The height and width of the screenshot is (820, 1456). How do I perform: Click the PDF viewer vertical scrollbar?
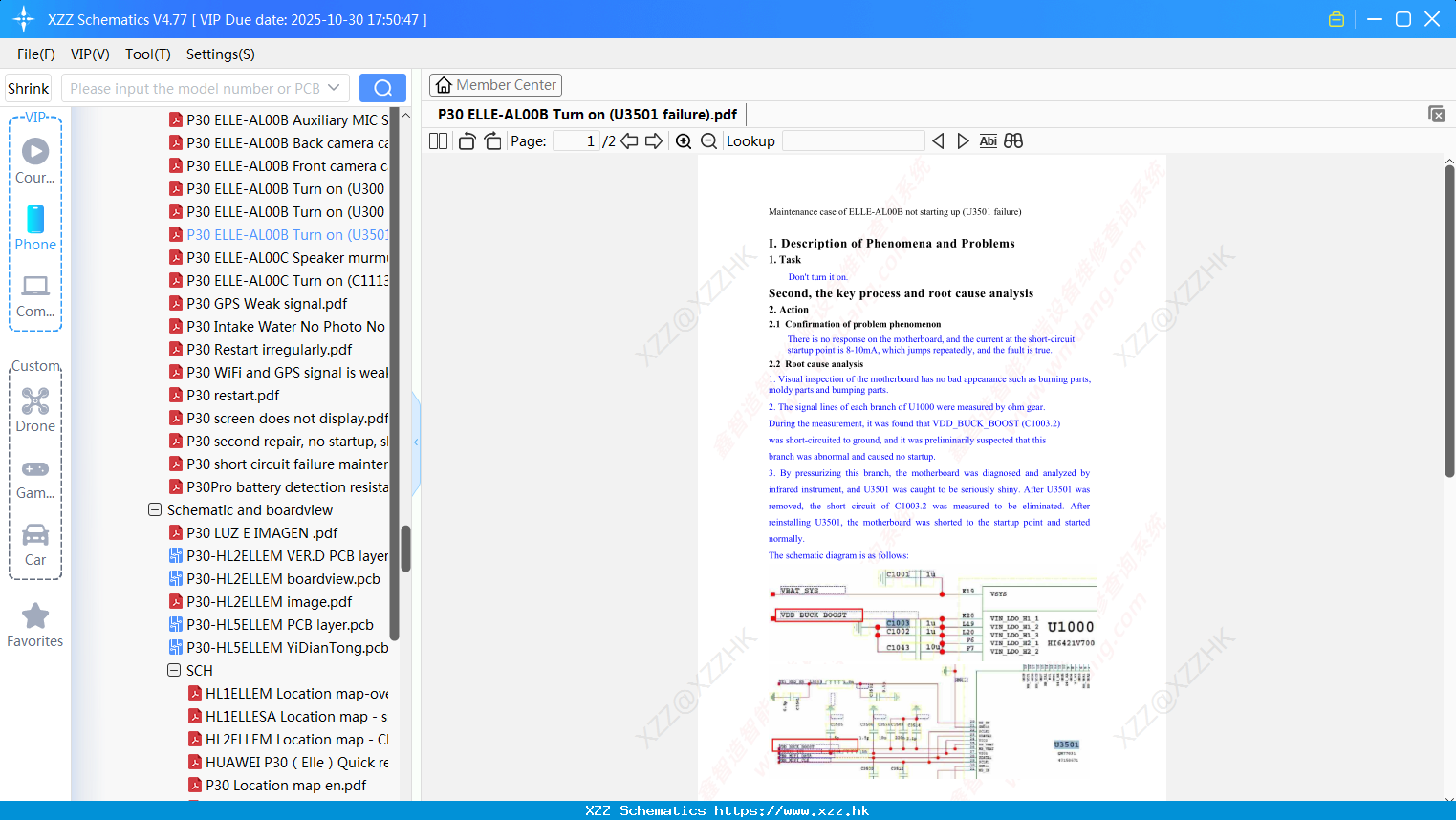point(1449,320)
